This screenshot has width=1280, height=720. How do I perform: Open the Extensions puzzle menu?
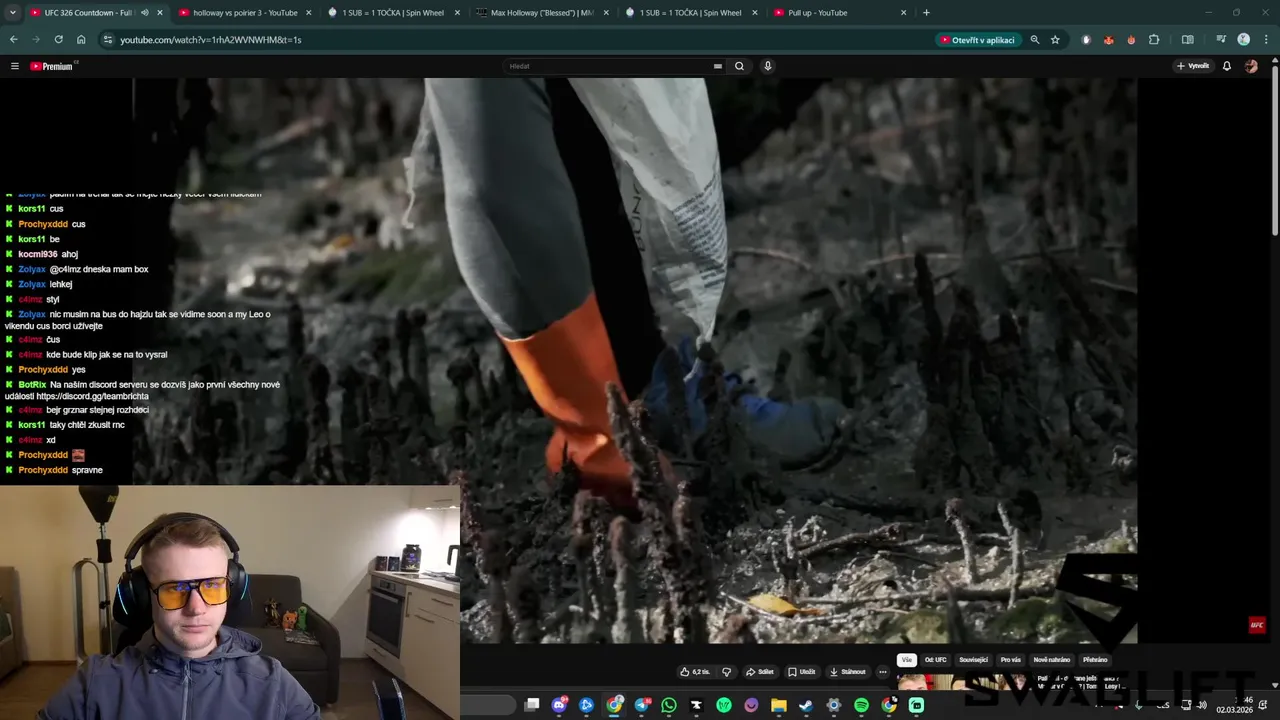coord(1154,40)
